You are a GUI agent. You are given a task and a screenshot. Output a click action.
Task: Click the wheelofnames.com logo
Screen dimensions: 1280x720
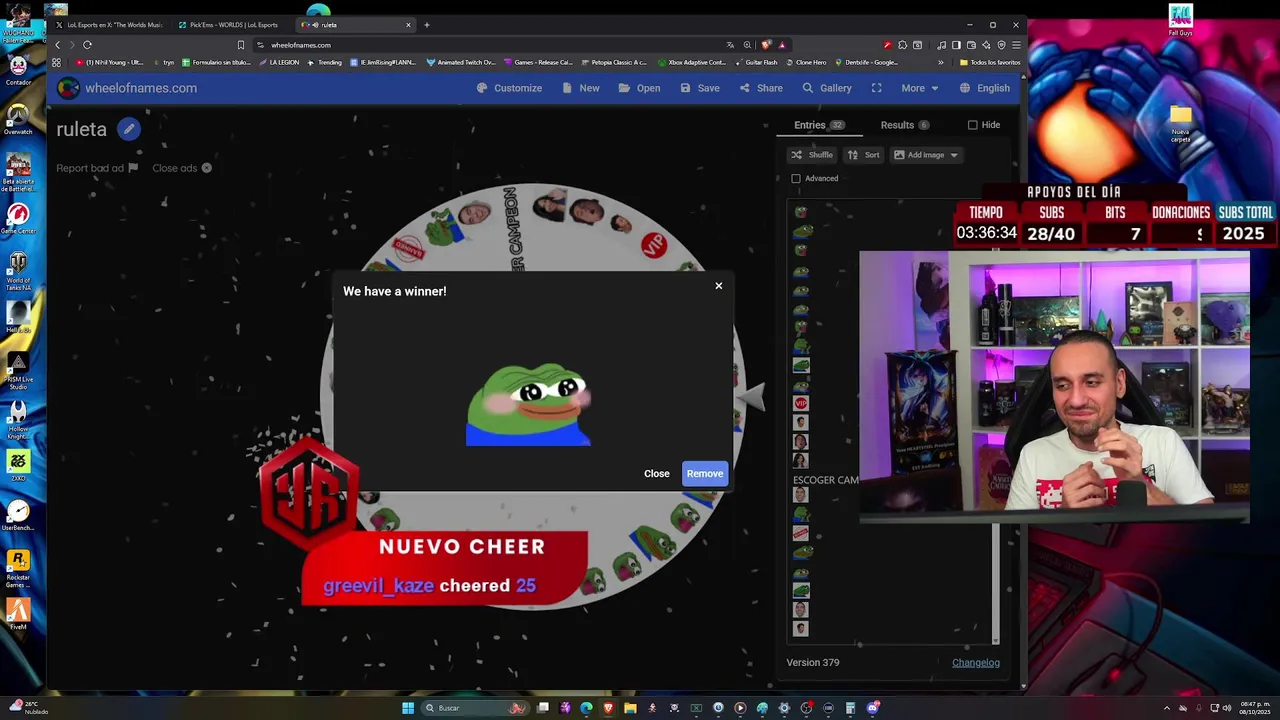coord(127,88)
